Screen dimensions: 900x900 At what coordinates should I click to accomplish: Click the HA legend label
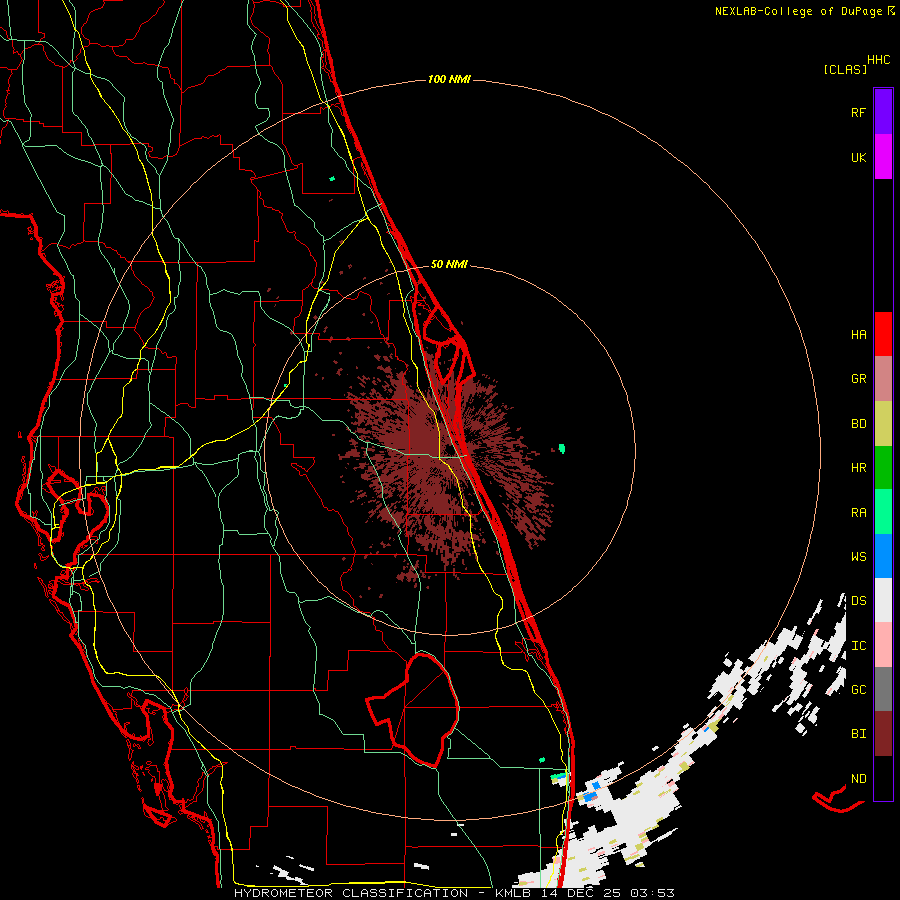tap(858, 335)
